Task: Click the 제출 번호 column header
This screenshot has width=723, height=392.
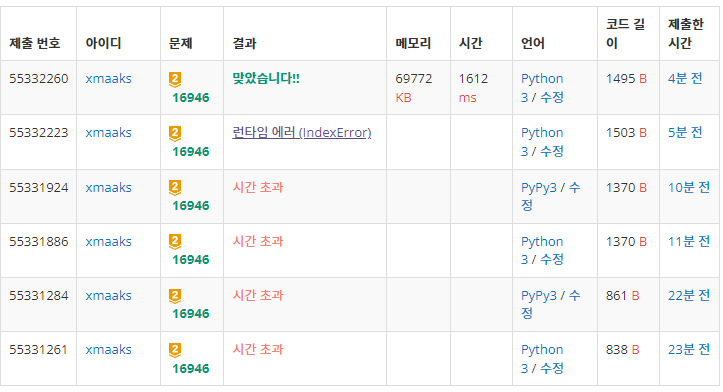Action: tap(35, 43)
